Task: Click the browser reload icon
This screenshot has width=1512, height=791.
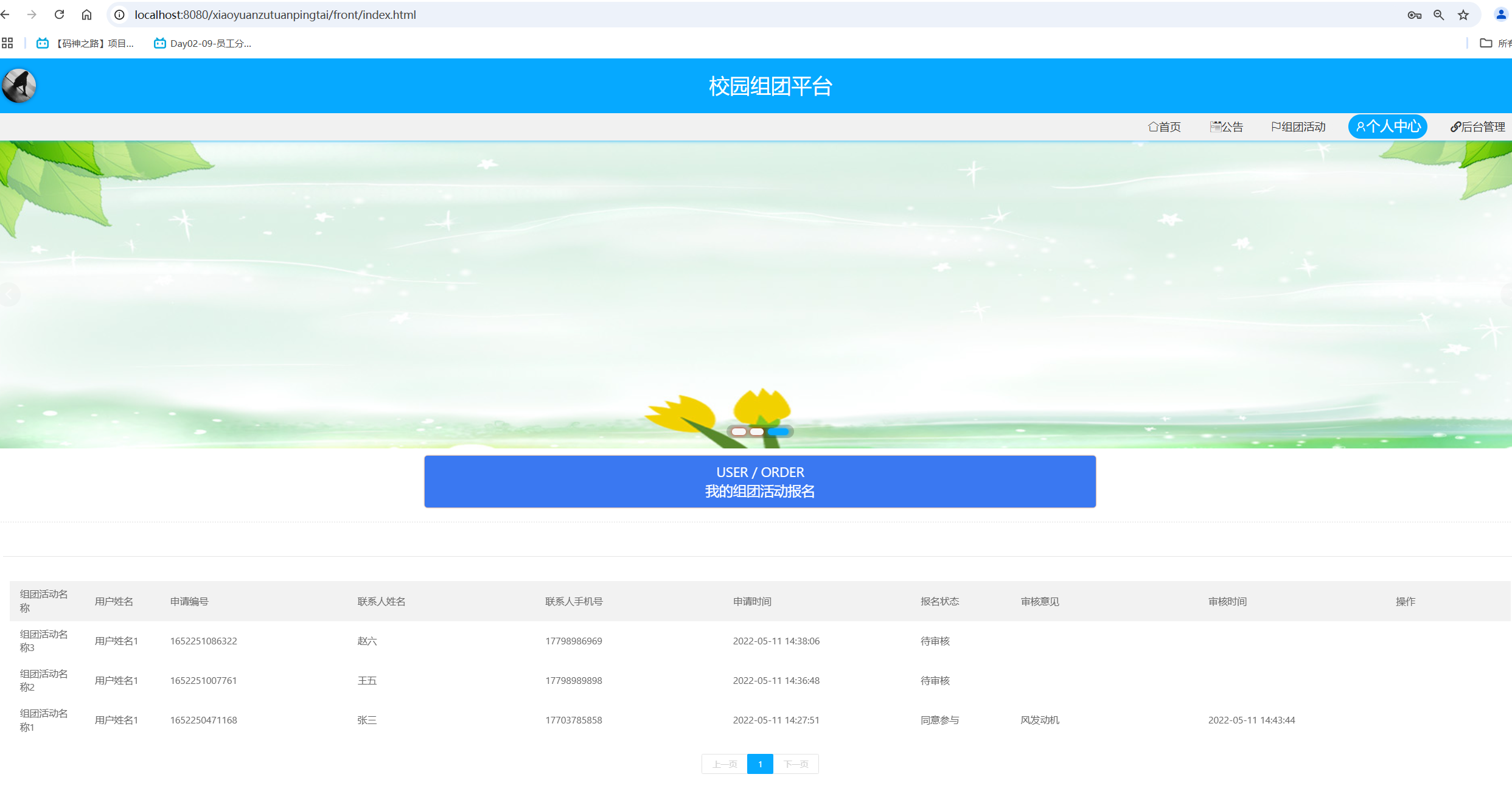Action: tap(59, 15)
